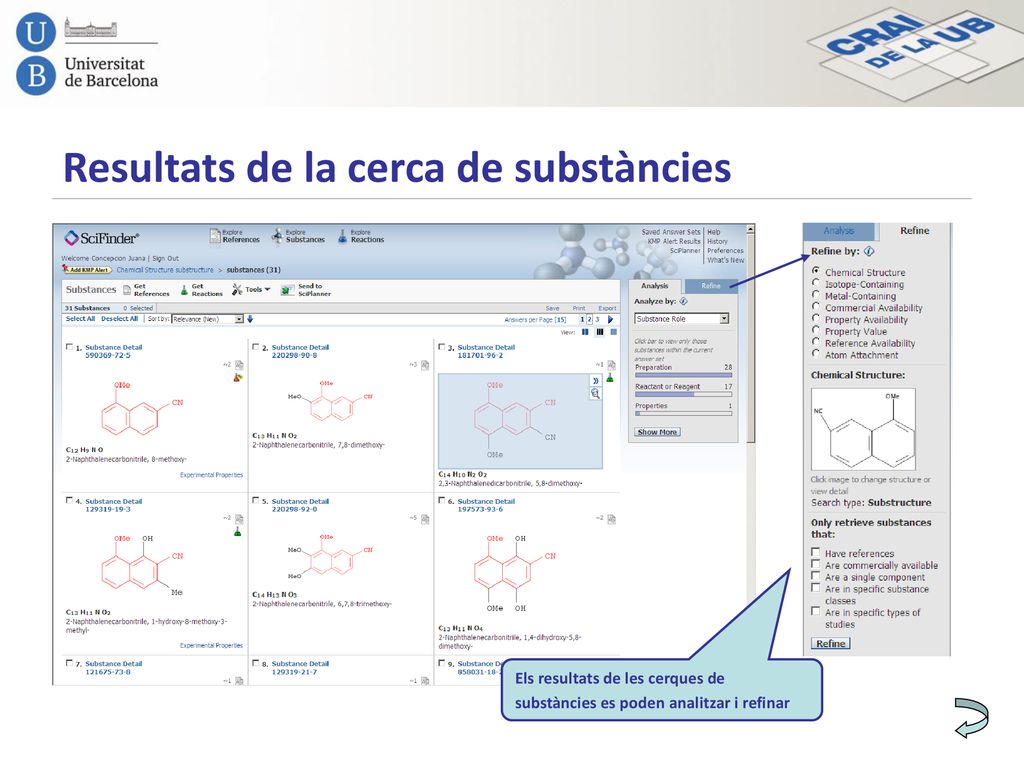Click Preparation analysis bar

pyautogui.click(x=683, y=376)
